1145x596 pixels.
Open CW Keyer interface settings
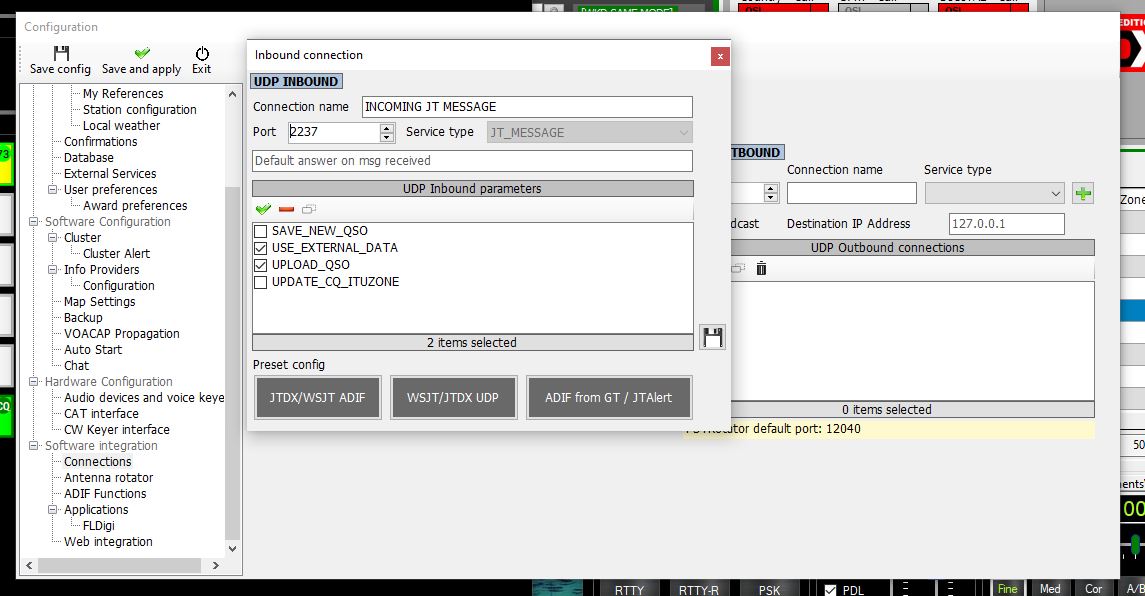(x=117, y=429)
